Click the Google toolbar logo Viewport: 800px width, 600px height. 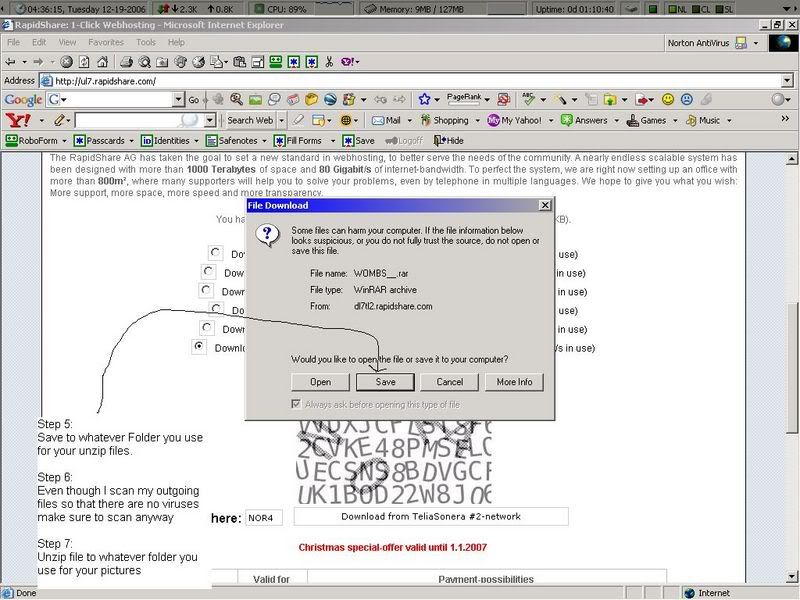point(22,100)
